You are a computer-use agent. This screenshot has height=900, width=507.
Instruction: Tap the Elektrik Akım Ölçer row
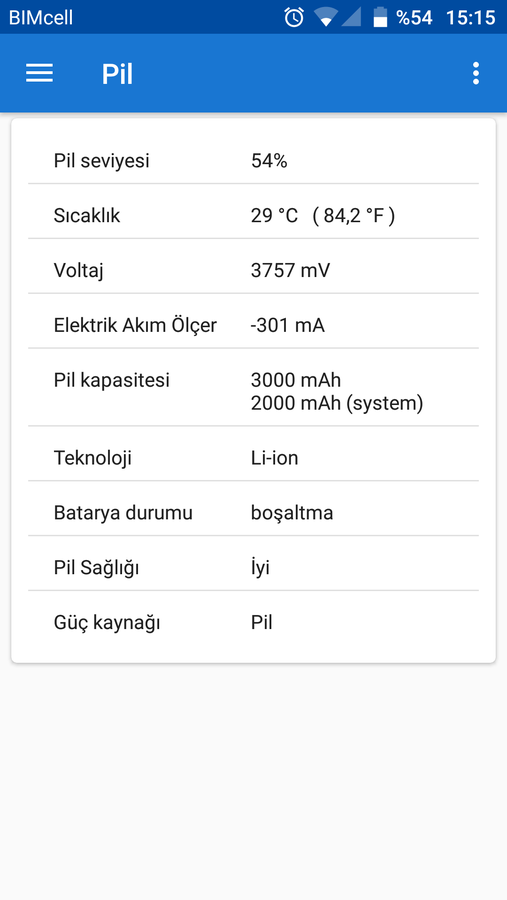click(253, 325)
